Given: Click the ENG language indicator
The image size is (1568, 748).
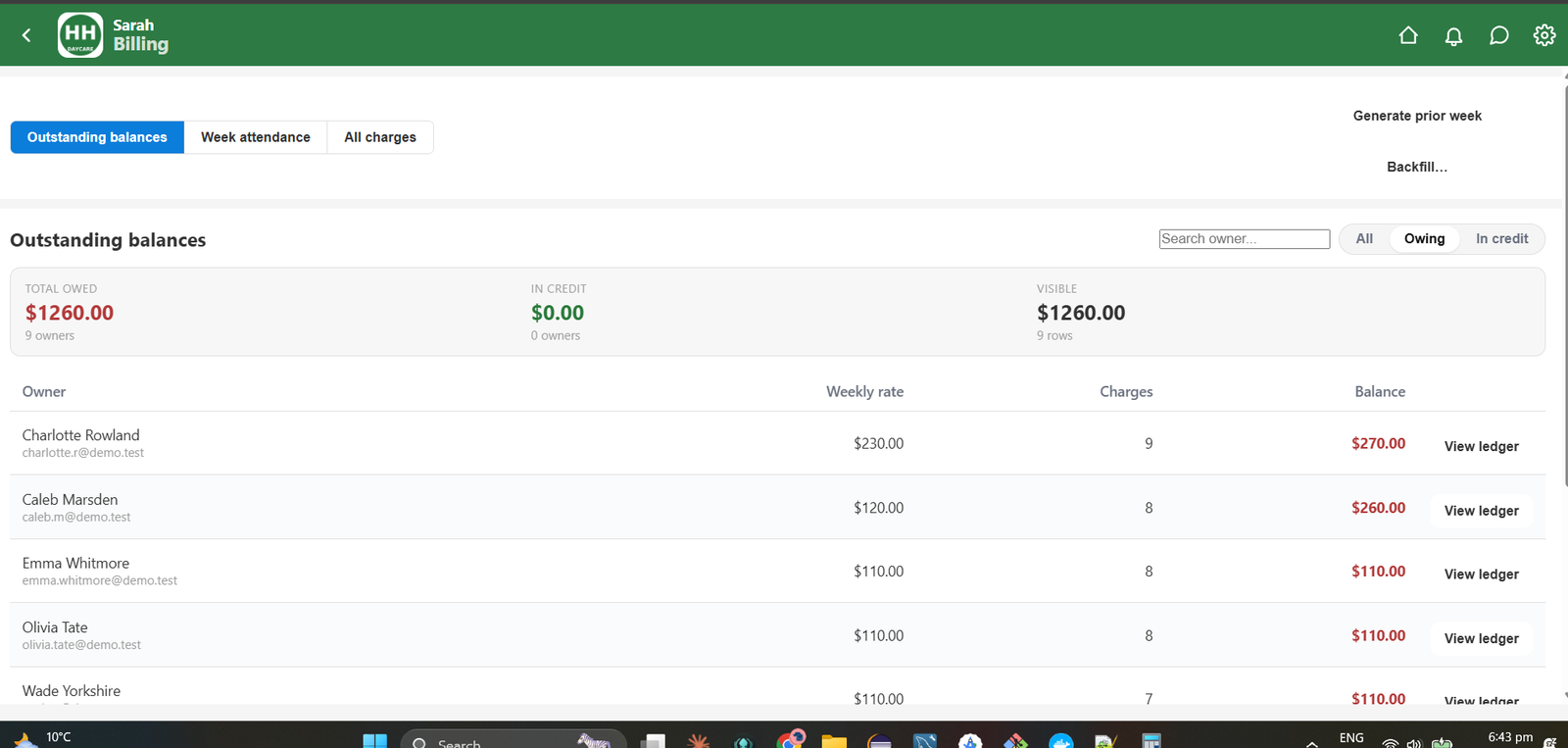Looking at the screenshot, I should point(1351,738).
